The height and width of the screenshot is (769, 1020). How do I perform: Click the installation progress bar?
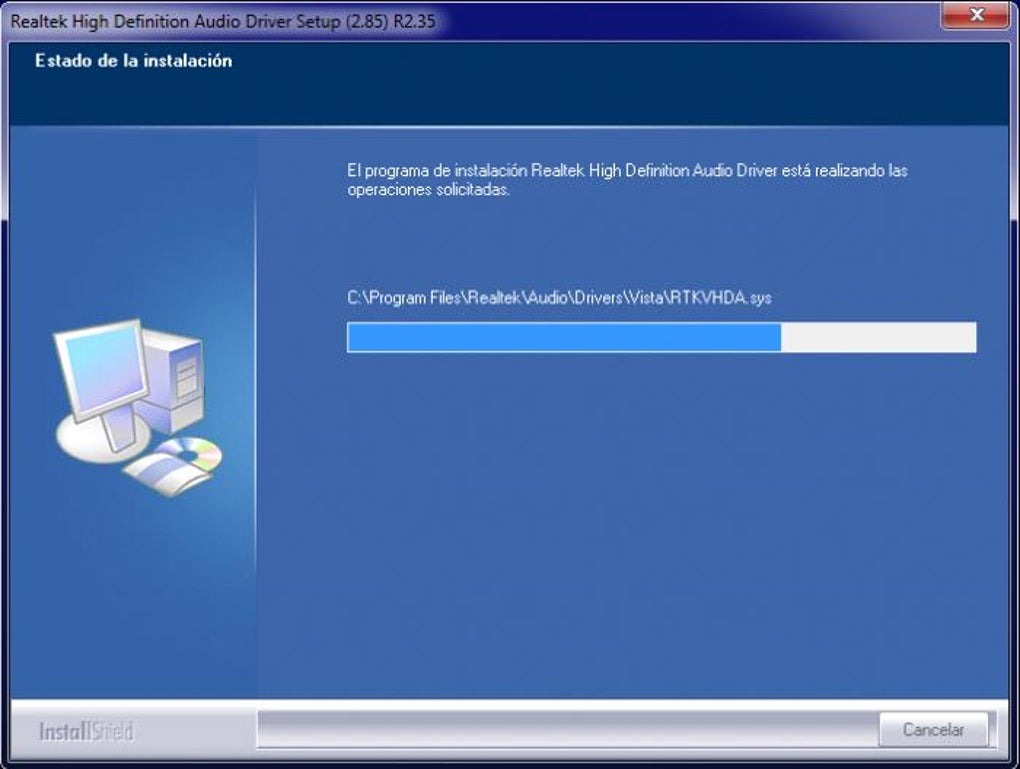tap(661, 337)
